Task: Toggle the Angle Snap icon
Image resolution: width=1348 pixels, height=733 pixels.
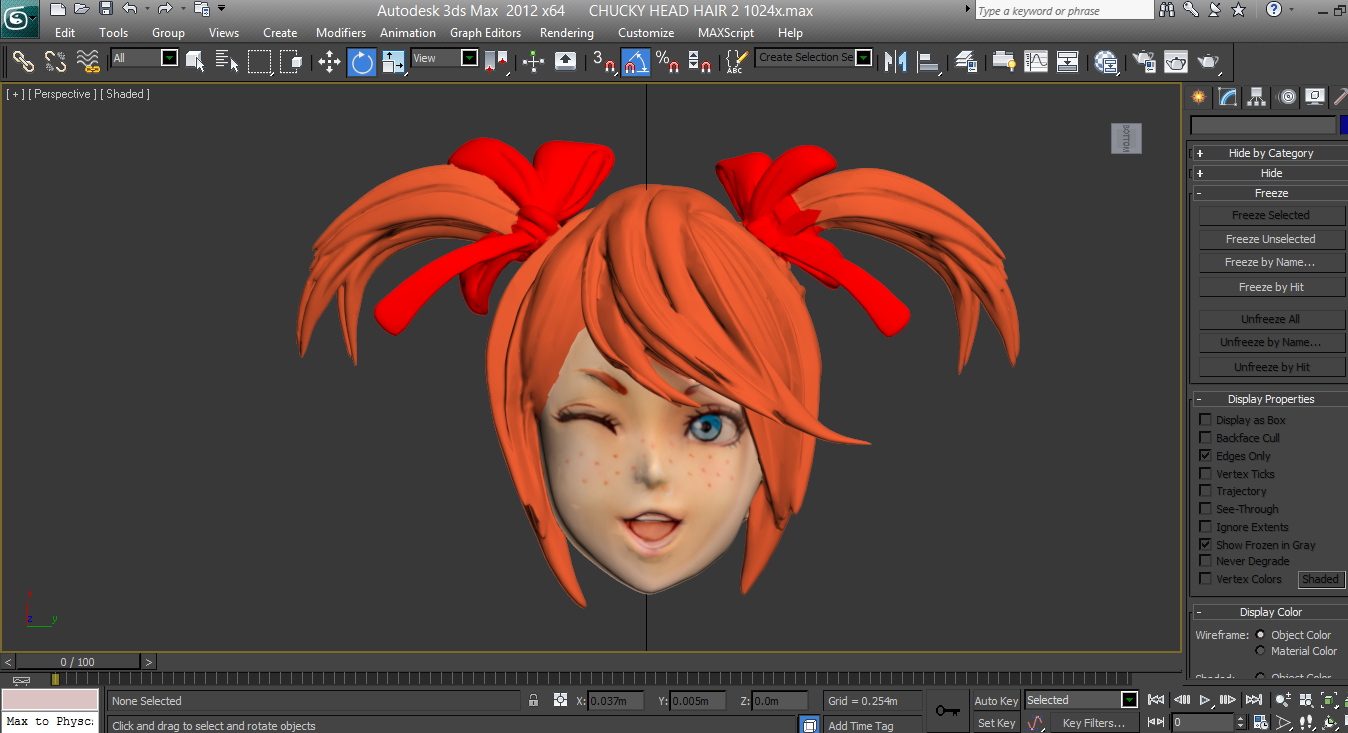Action: point(635,62)
